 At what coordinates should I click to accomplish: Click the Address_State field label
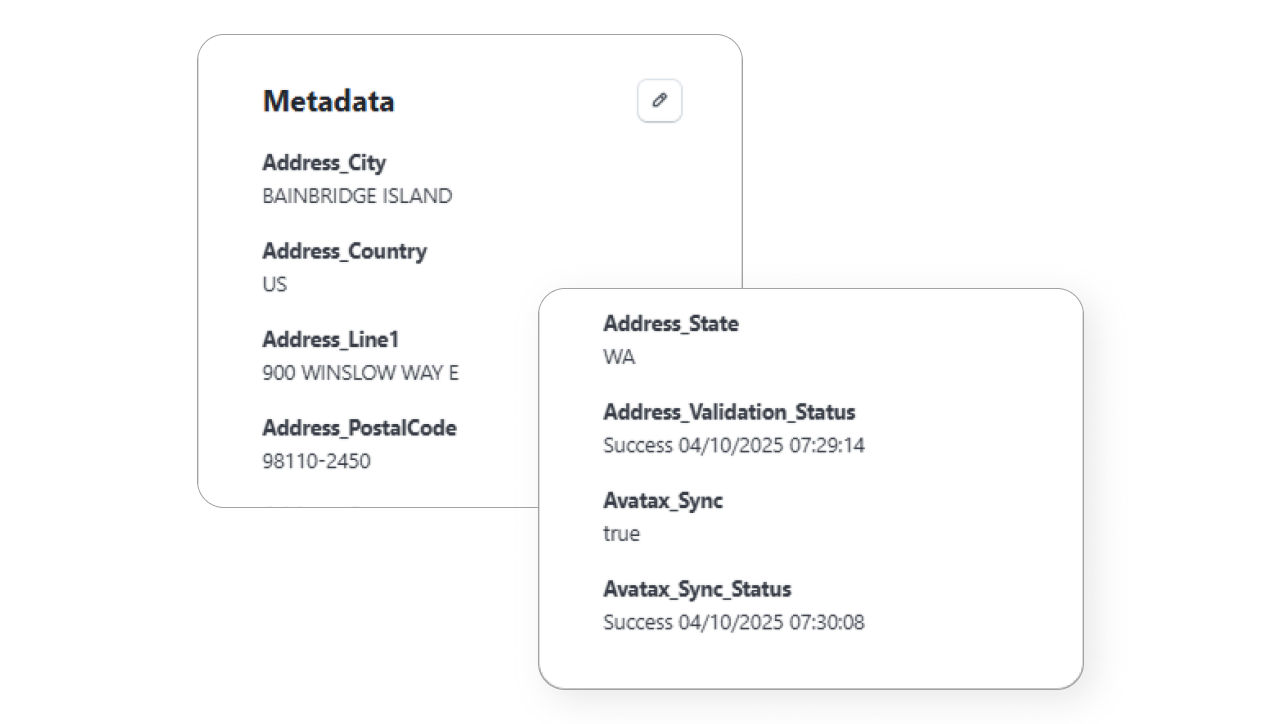pos(671,324)
